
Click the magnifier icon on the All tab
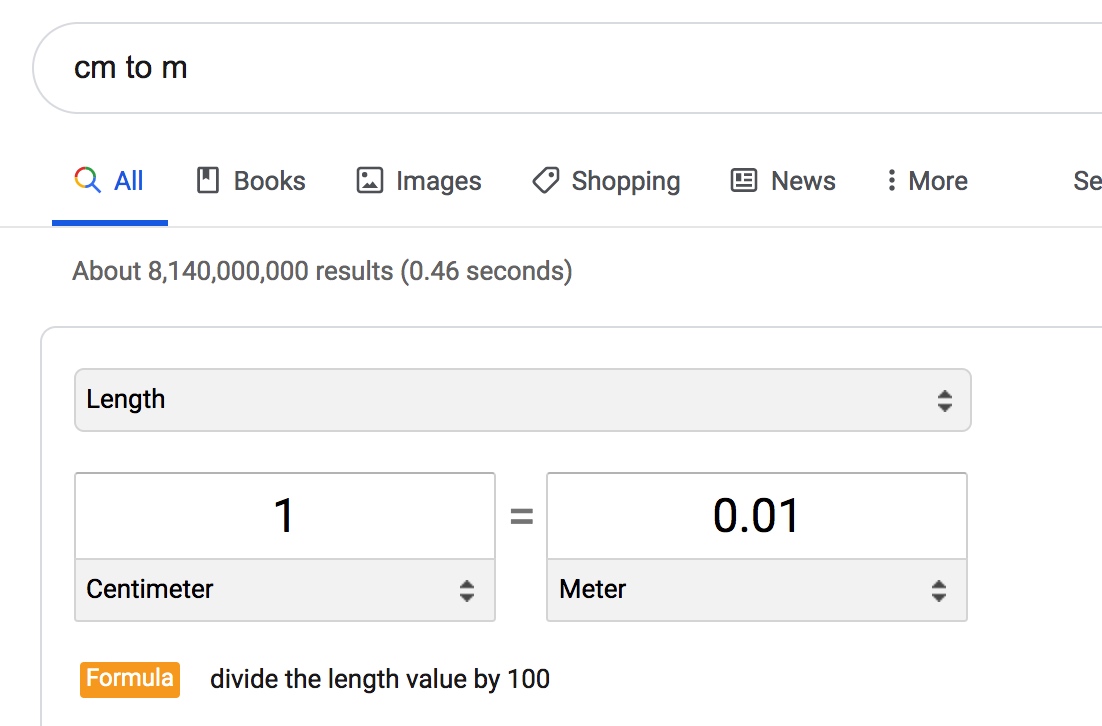click(x=88, y=180)
